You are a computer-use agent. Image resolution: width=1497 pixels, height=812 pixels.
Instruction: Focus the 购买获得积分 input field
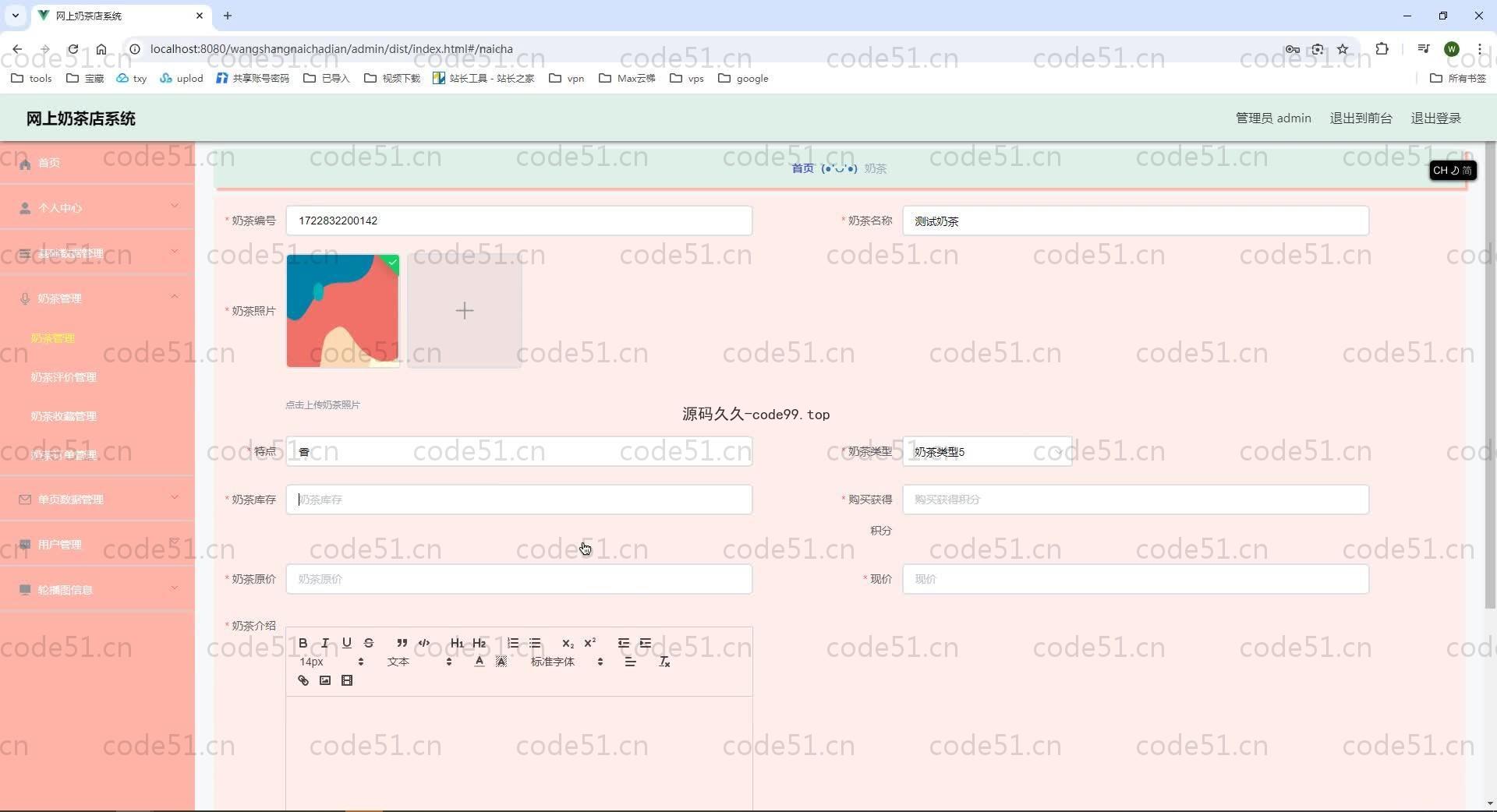1135,500
